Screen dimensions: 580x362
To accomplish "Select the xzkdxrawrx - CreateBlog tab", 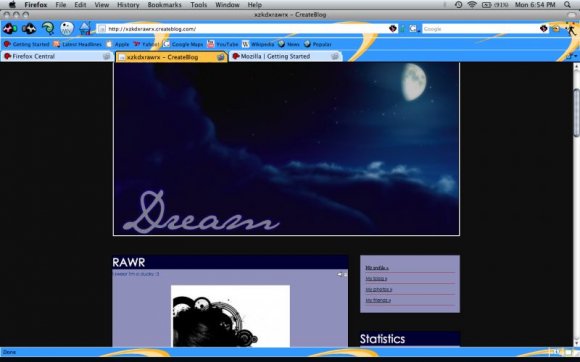I will pyautogui.click(x=171, y=57).
